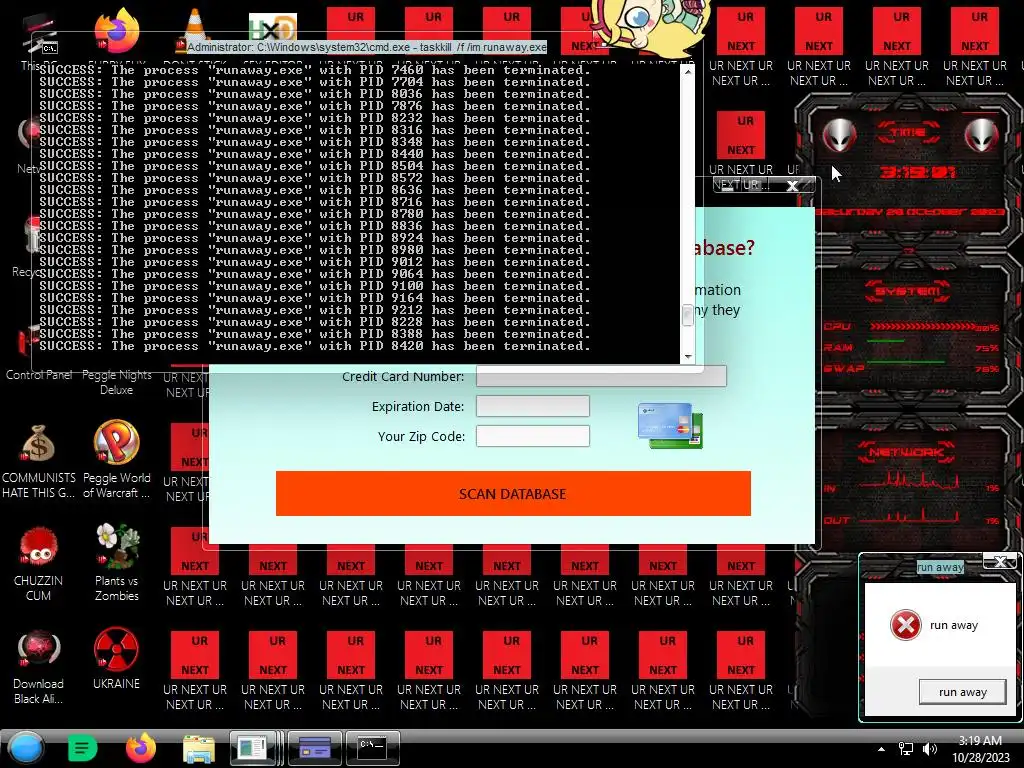The height and width of the screenshot is (768, 1024).
Task: Click the volume speaker tray icon
Action: pyautogui.click(x=930, y=749)
